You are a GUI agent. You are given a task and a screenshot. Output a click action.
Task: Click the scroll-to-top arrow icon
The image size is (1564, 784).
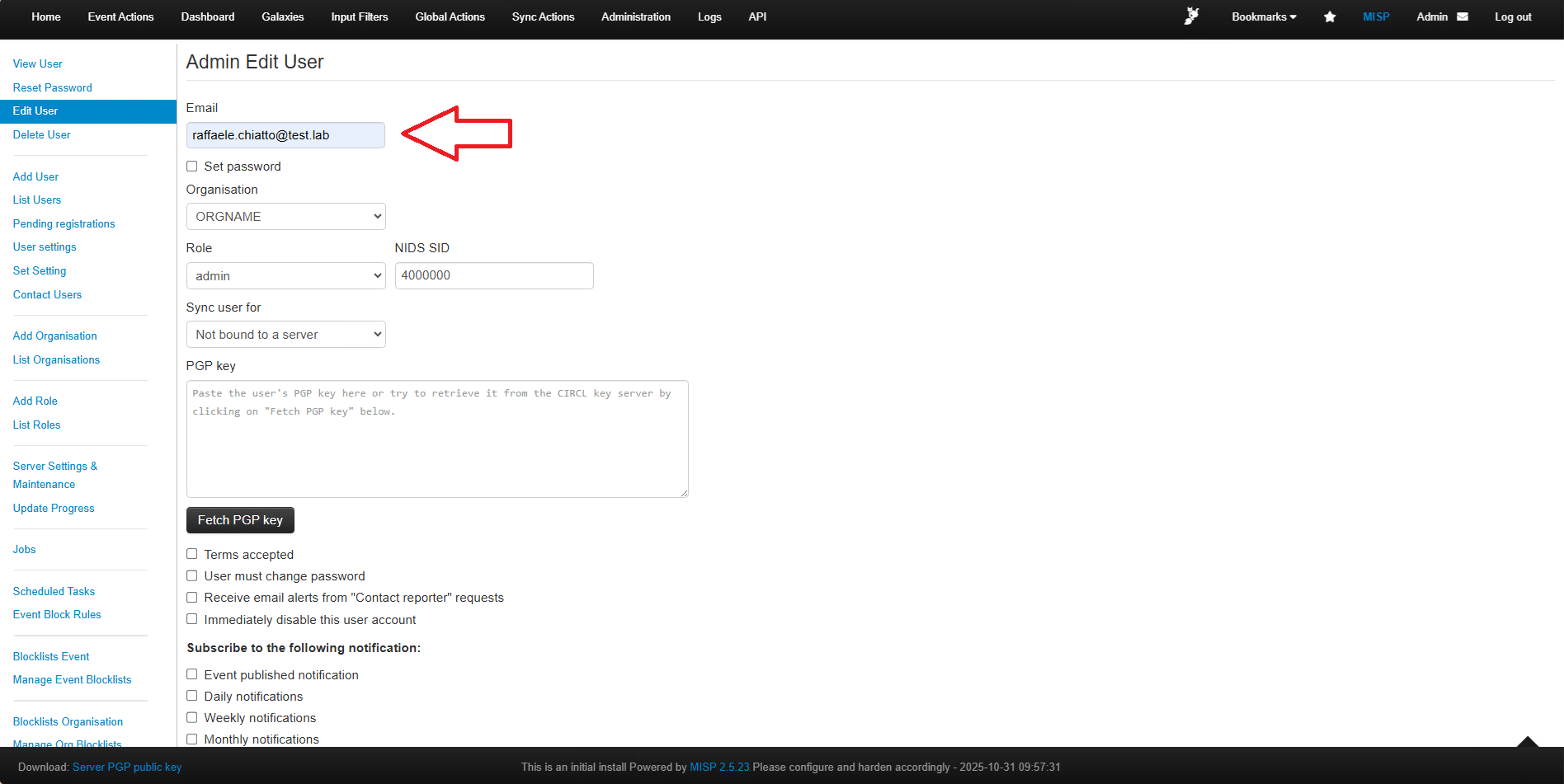[x=1527, y=741]
